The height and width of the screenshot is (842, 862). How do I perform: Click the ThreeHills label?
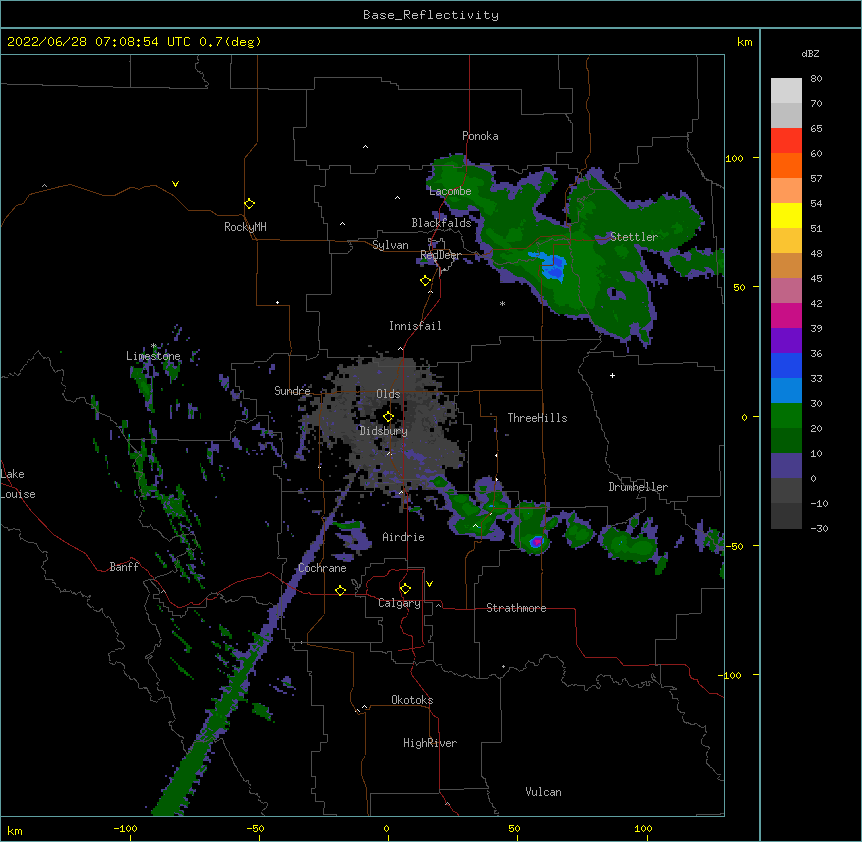pos(538,418)
